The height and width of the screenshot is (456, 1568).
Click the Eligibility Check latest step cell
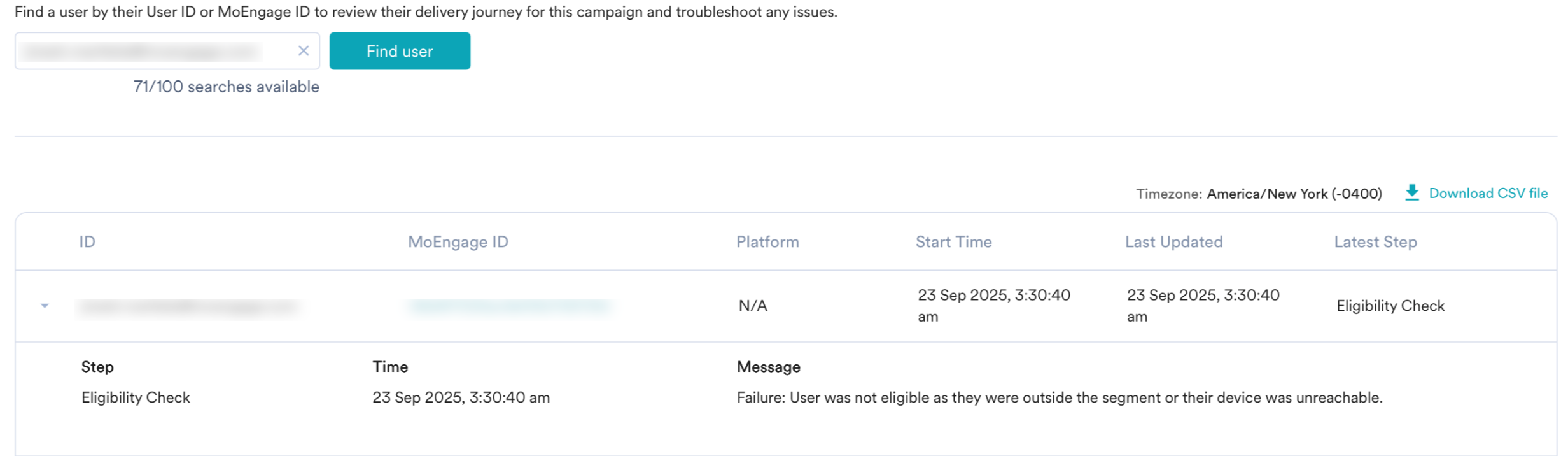[x=1390, y=306]
